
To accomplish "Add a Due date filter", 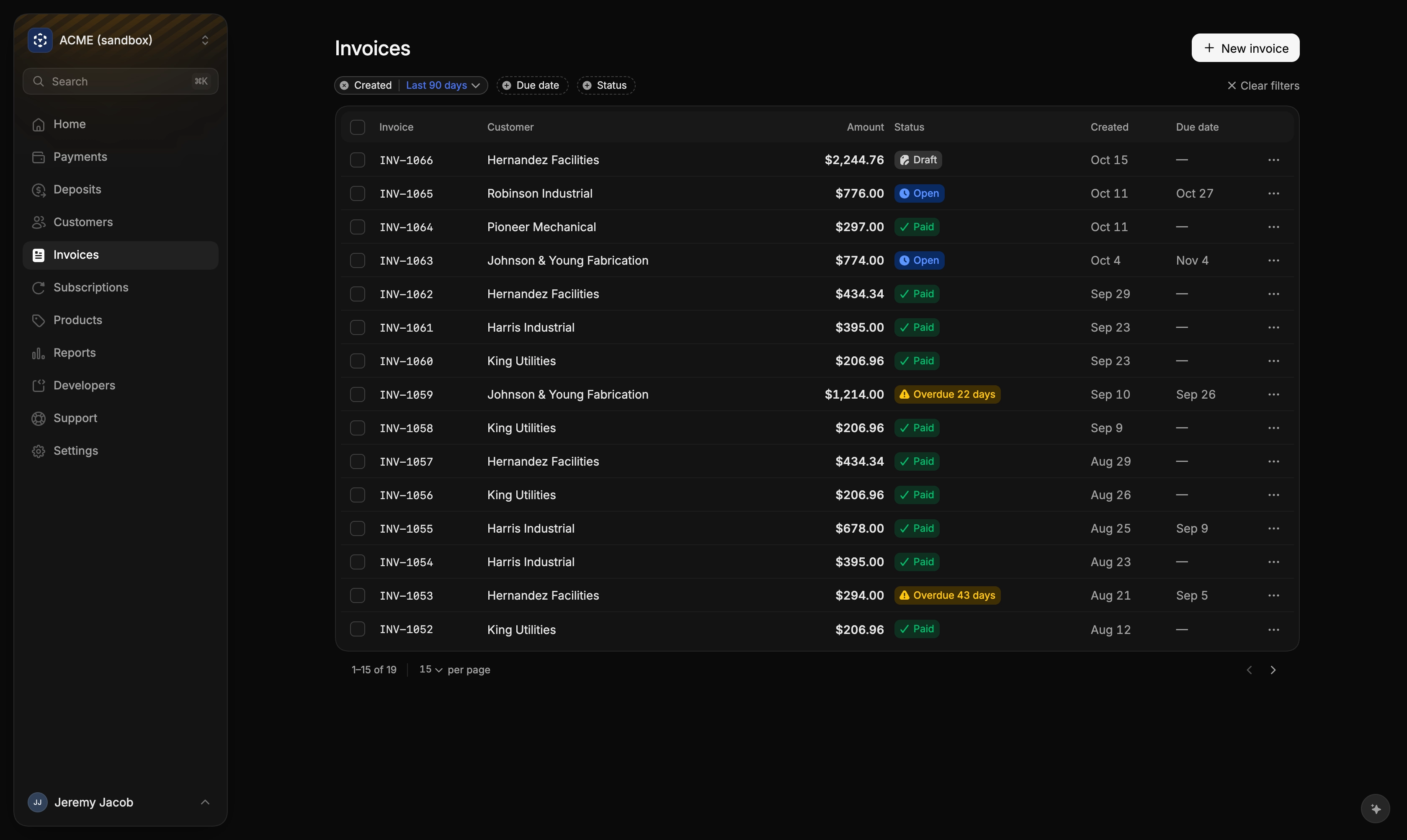I will pyautogui.click(x=532, y=85).
